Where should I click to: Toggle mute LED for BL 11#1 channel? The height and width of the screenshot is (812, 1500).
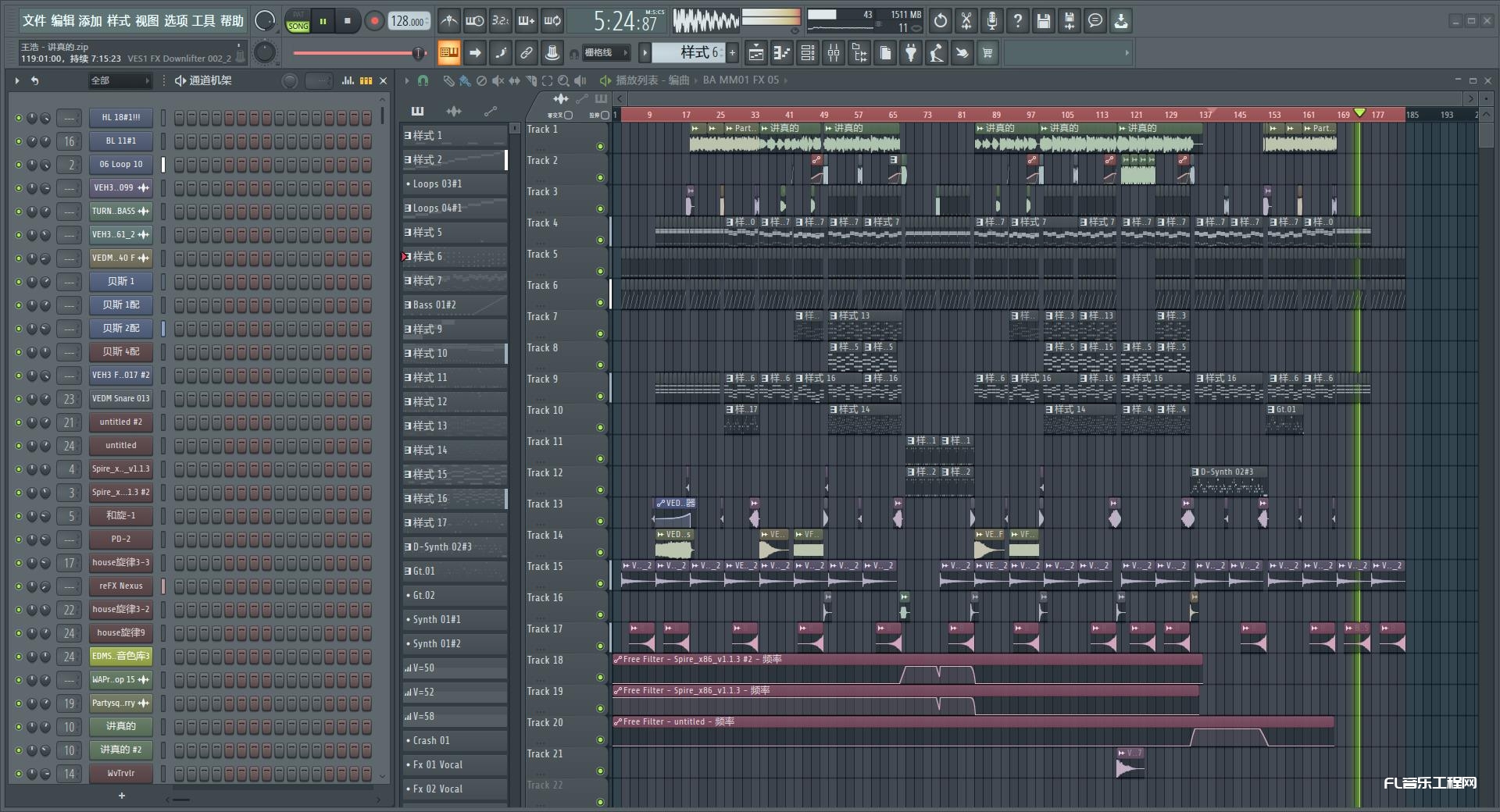pyautogui.click(x=18, y=141)
